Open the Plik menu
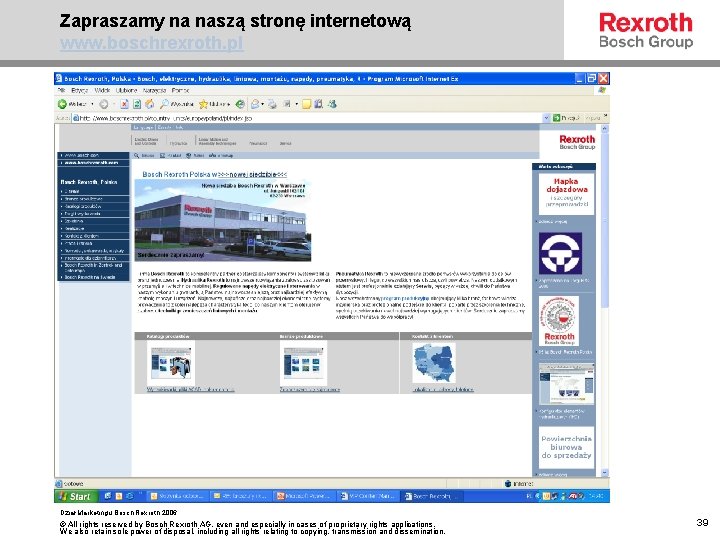 click(62, 90)
